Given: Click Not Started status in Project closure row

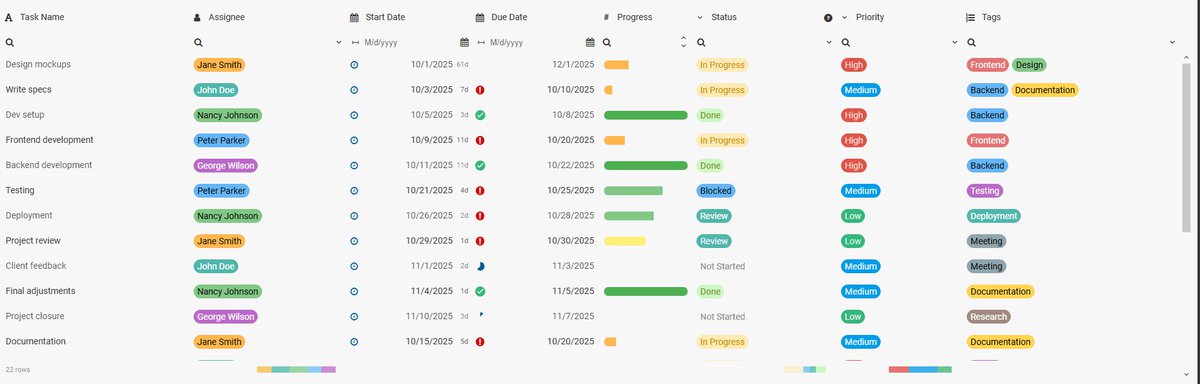Looking at the screenshot, I should tap(722, 316).
